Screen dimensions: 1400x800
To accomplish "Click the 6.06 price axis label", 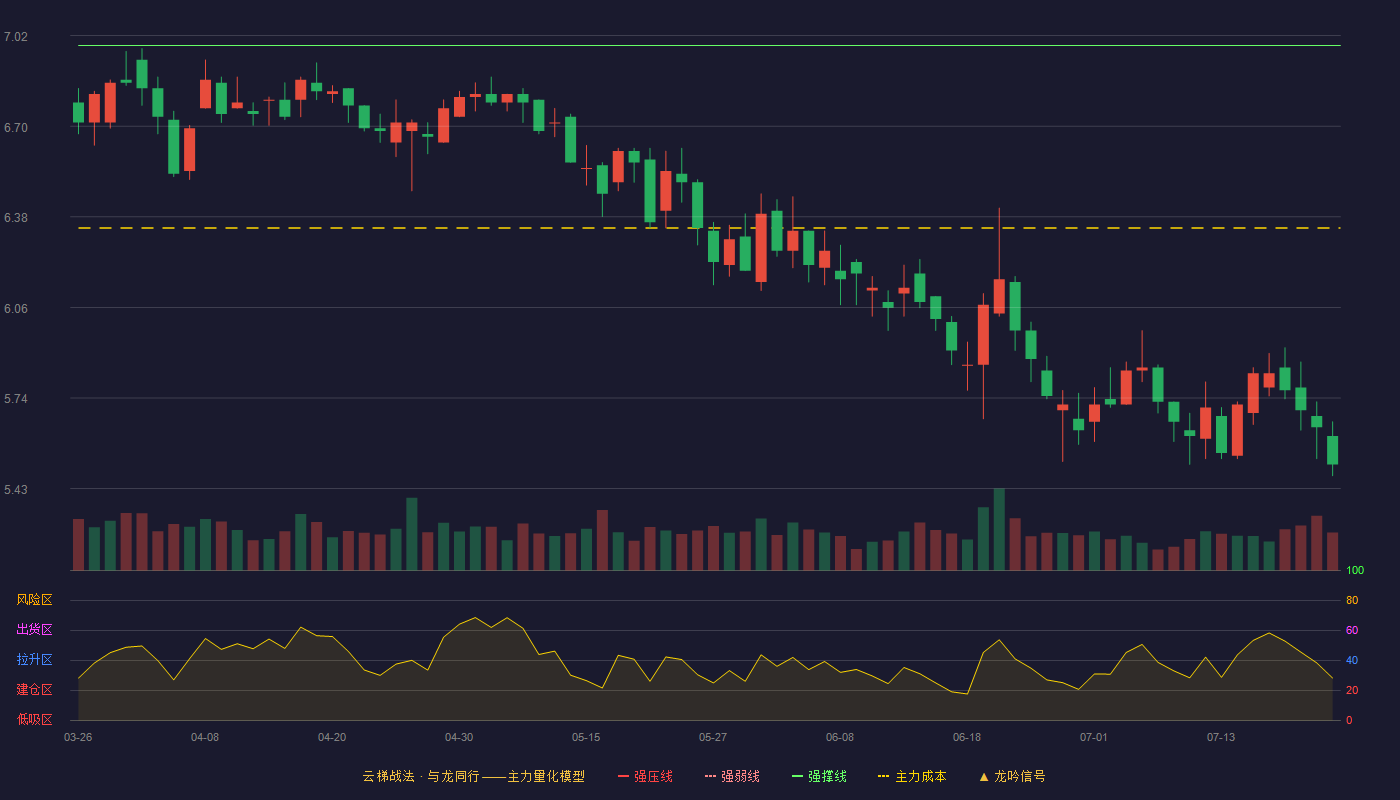I will click(x=16, y=309).
